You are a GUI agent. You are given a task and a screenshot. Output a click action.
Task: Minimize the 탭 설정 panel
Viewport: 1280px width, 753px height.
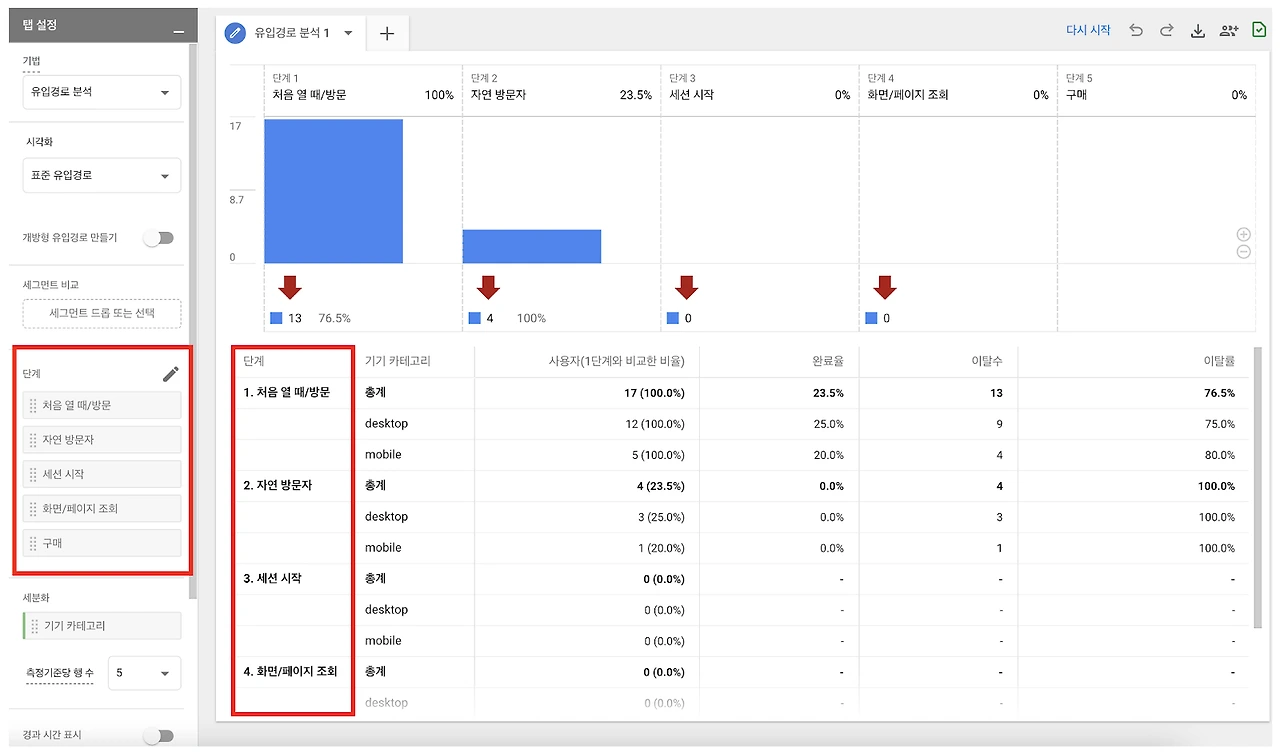[178, 30]
